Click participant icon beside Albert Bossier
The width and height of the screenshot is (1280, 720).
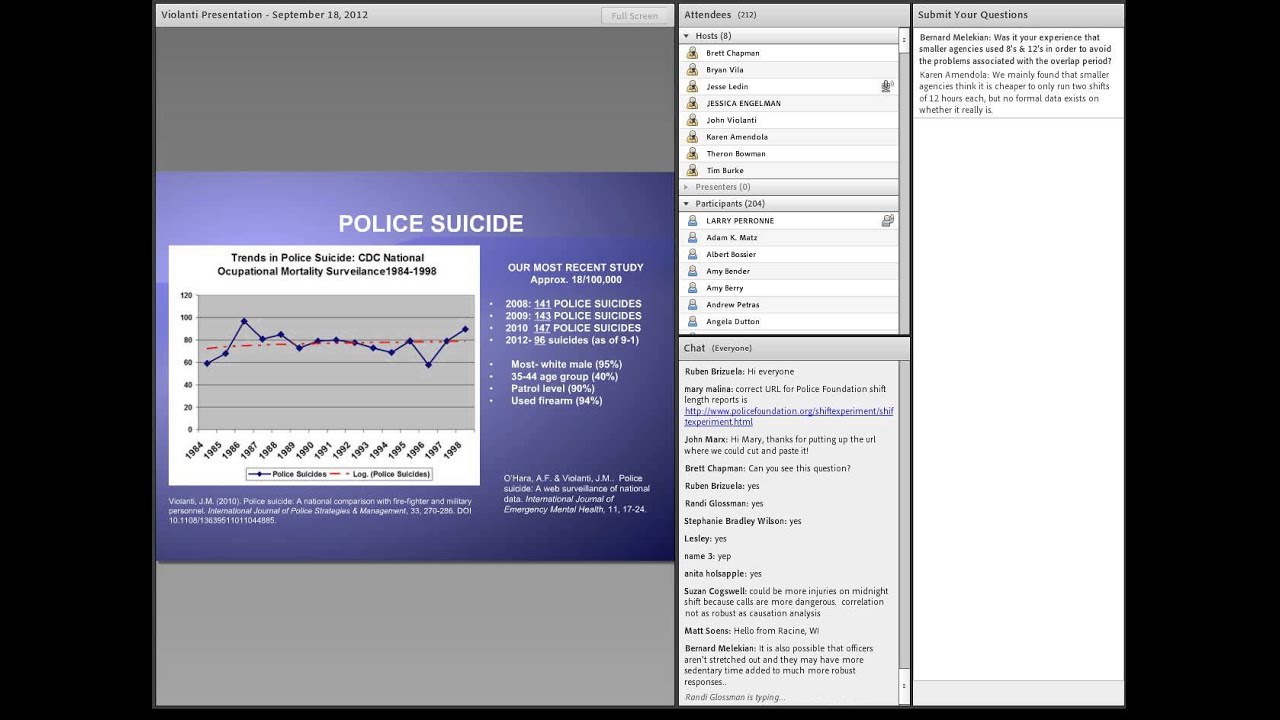point(692,255)
